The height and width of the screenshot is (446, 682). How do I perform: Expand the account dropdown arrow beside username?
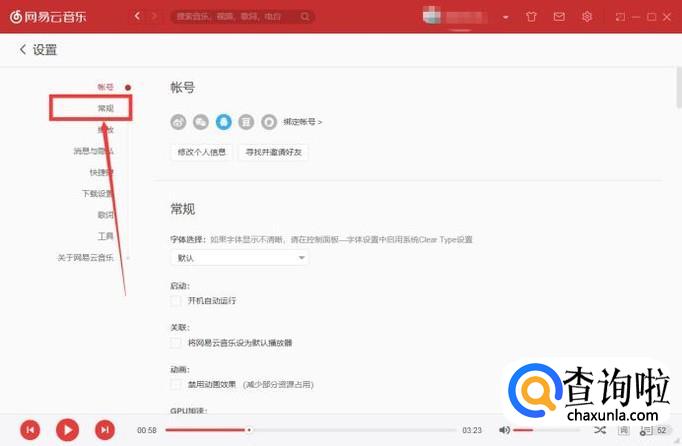(505, 17)
